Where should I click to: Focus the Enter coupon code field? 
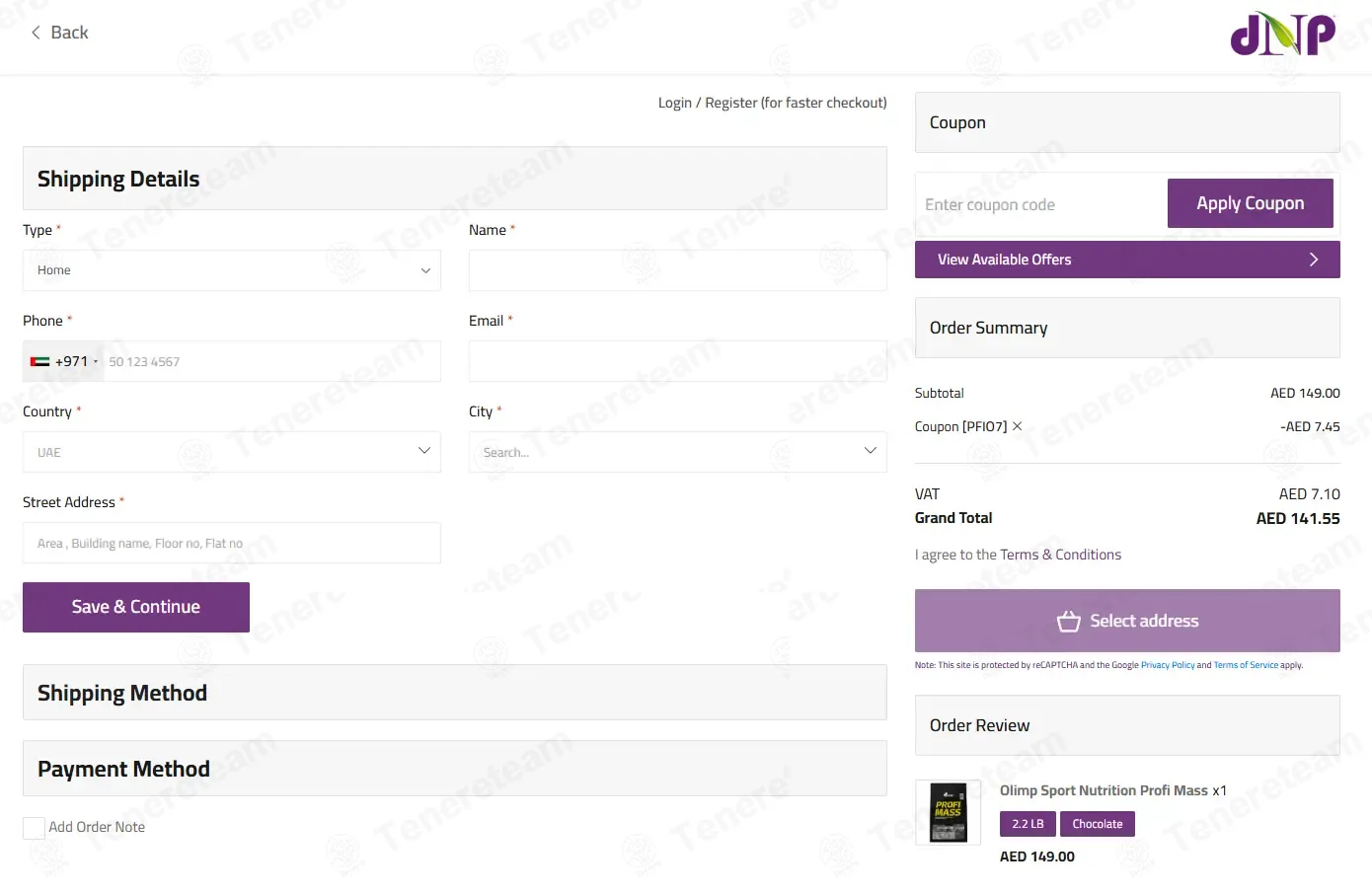click(x=1040, y=204)
